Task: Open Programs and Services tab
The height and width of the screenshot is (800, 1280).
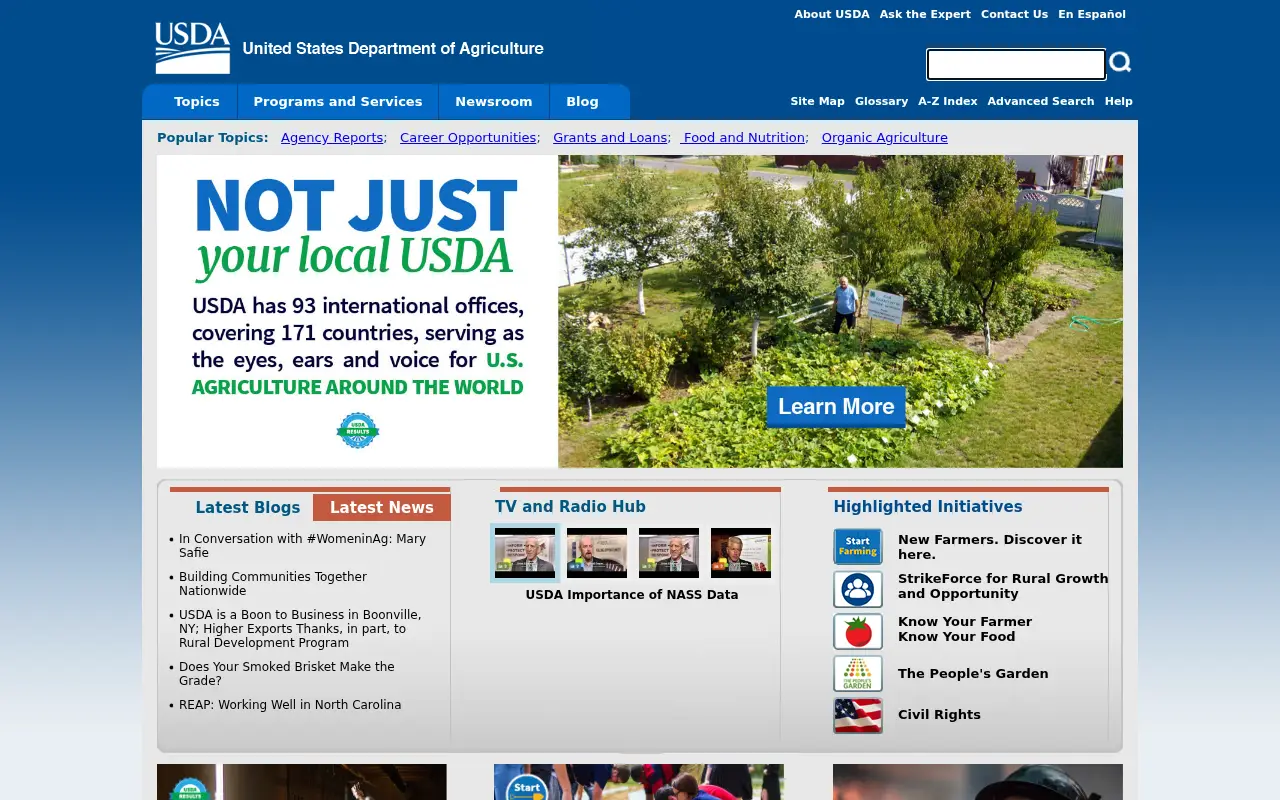Action: point(338,102)
